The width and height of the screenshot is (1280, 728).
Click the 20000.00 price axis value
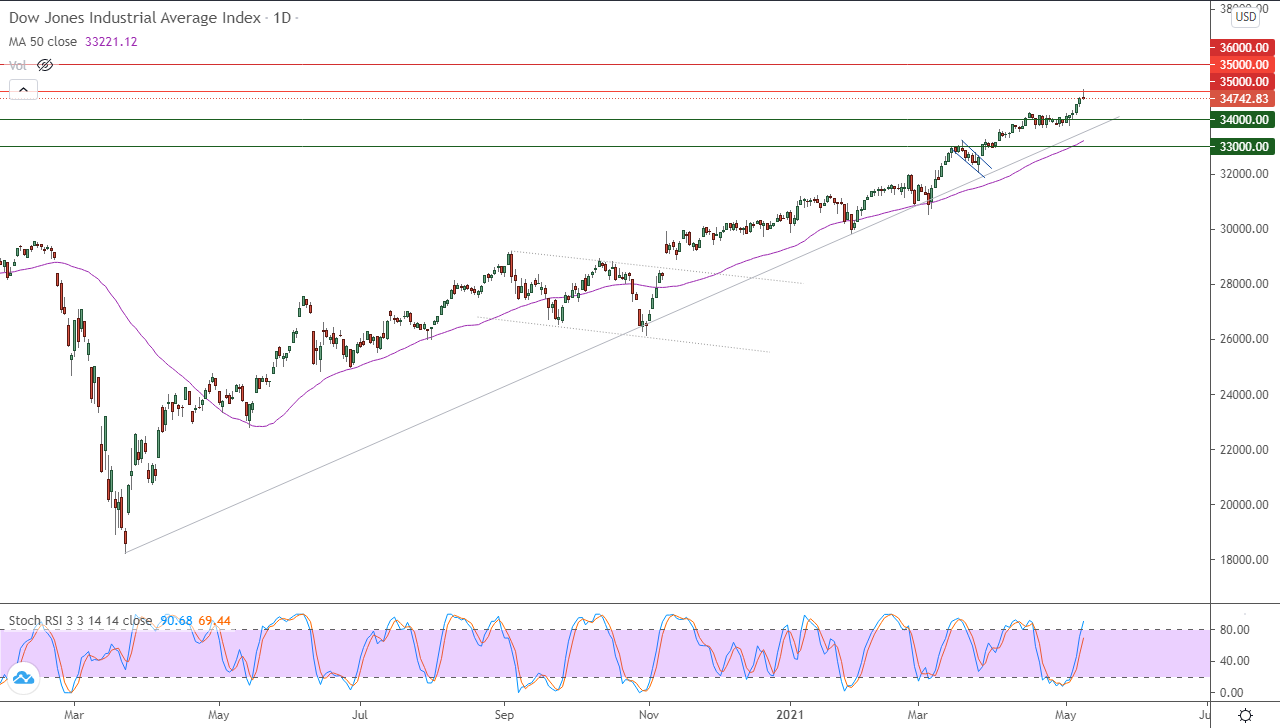(1243, 505)
